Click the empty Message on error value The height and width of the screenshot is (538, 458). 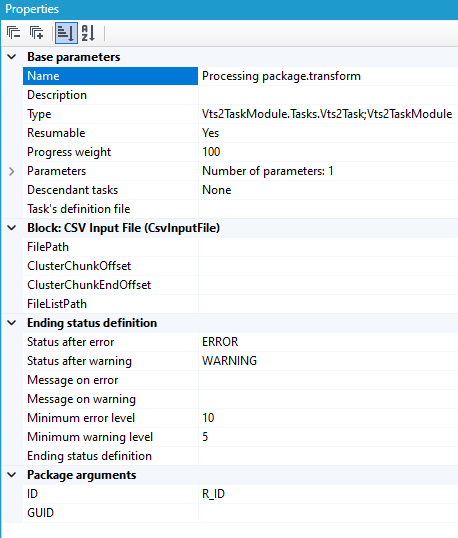(x=328, y=380)
